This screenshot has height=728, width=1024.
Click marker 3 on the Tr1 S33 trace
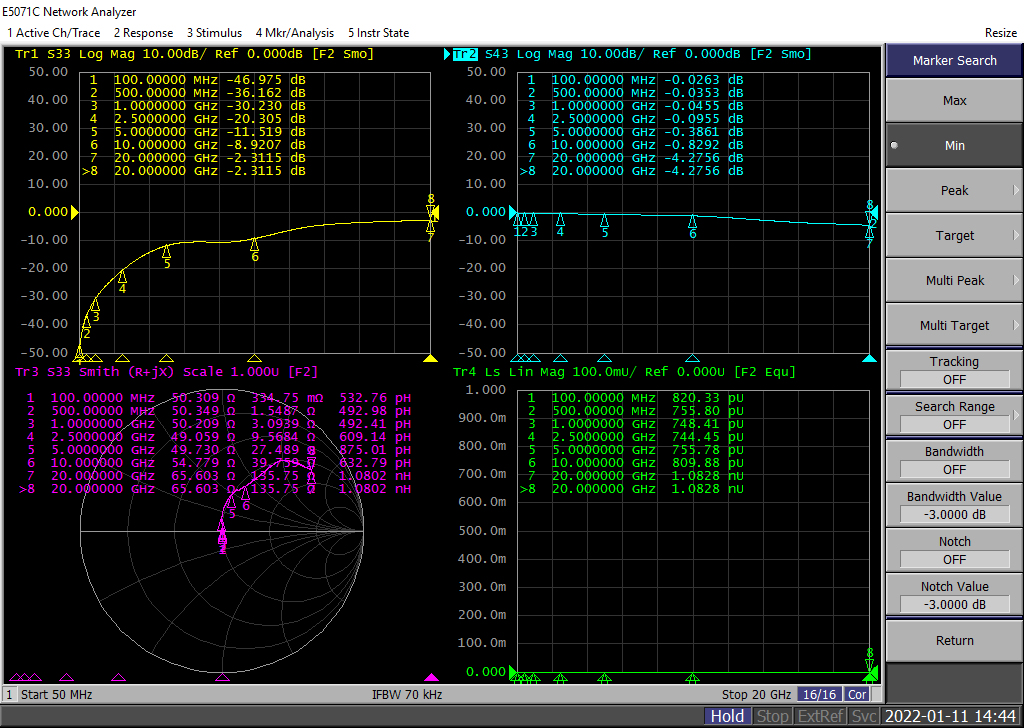coord(96,306)
